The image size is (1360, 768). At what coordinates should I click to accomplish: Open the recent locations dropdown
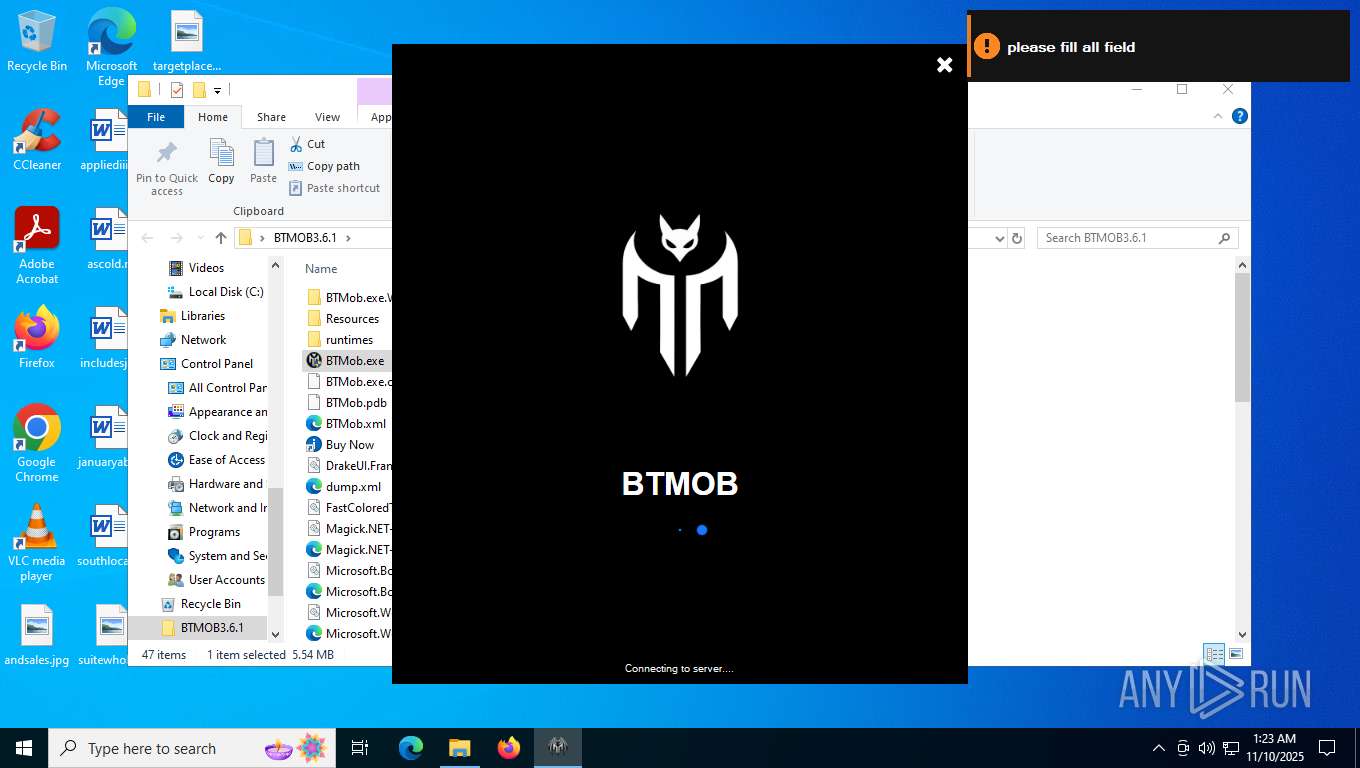click(x=199, y=238)
